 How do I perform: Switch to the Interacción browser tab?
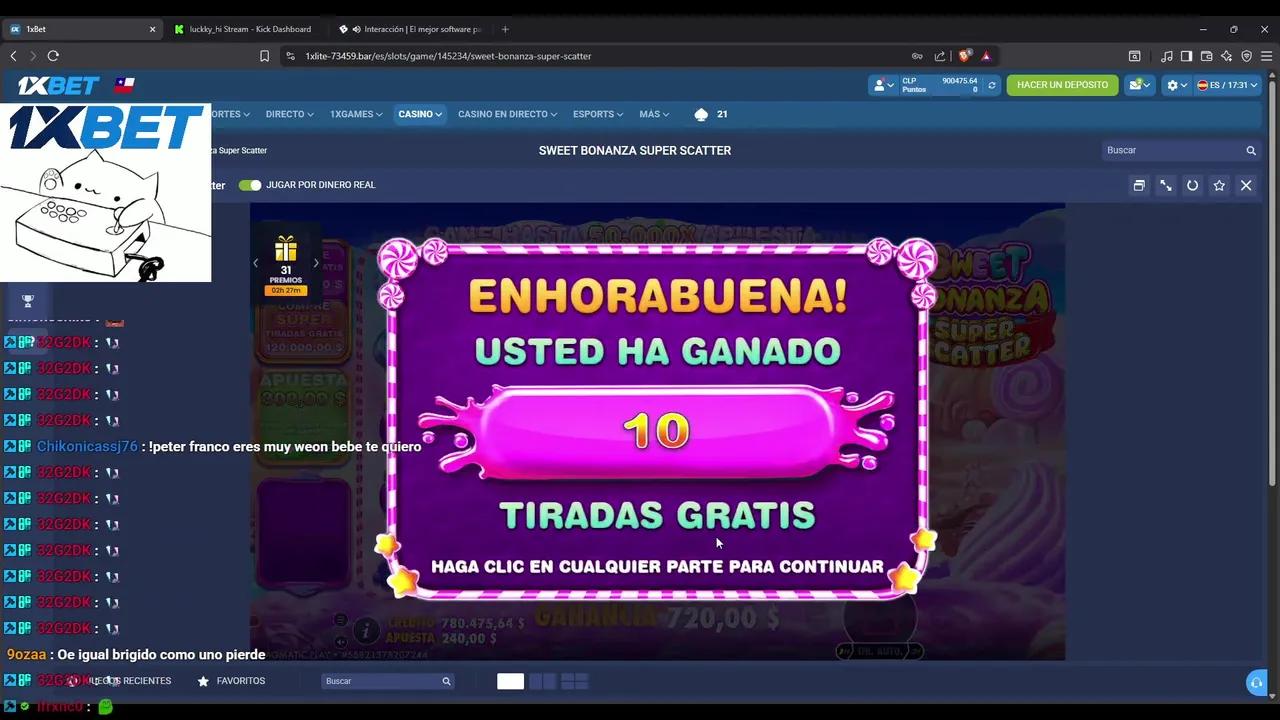[x=410, y=29]
